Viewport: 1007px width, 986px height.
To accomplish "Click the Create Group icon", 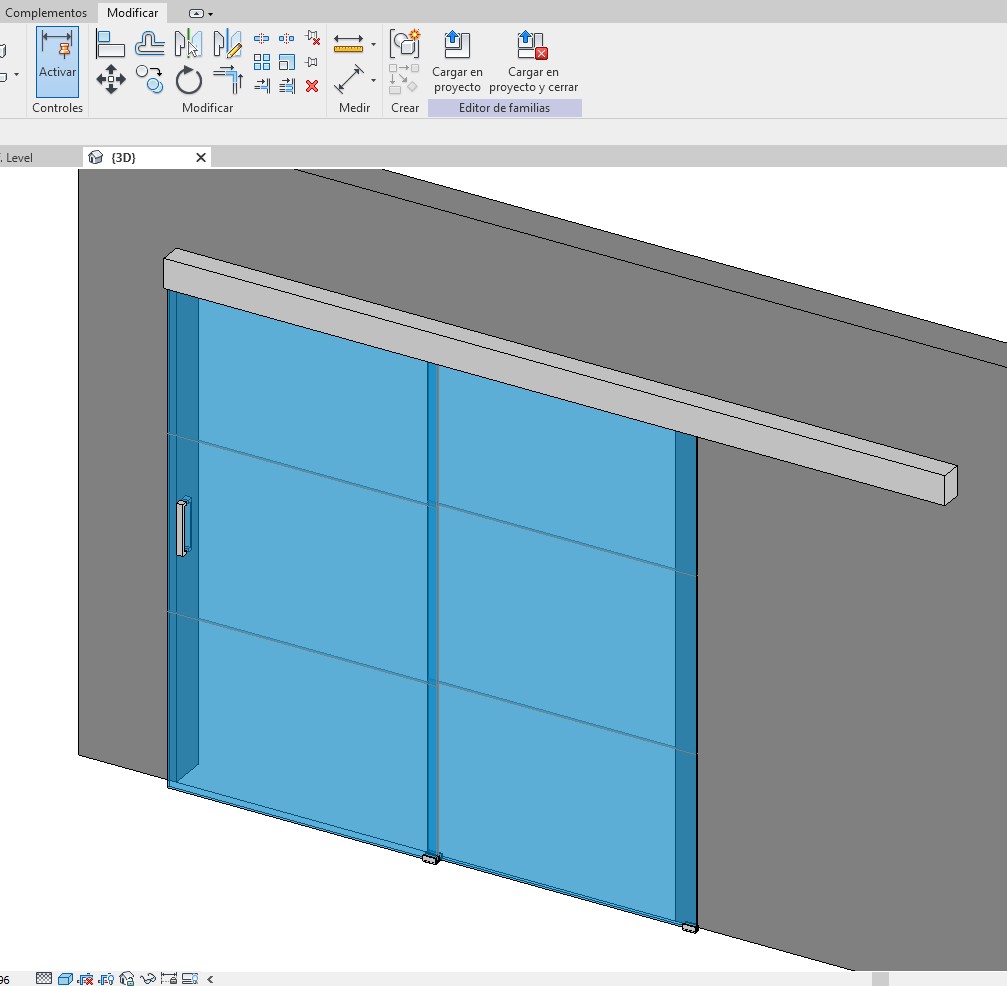I will tap(405, 43).
